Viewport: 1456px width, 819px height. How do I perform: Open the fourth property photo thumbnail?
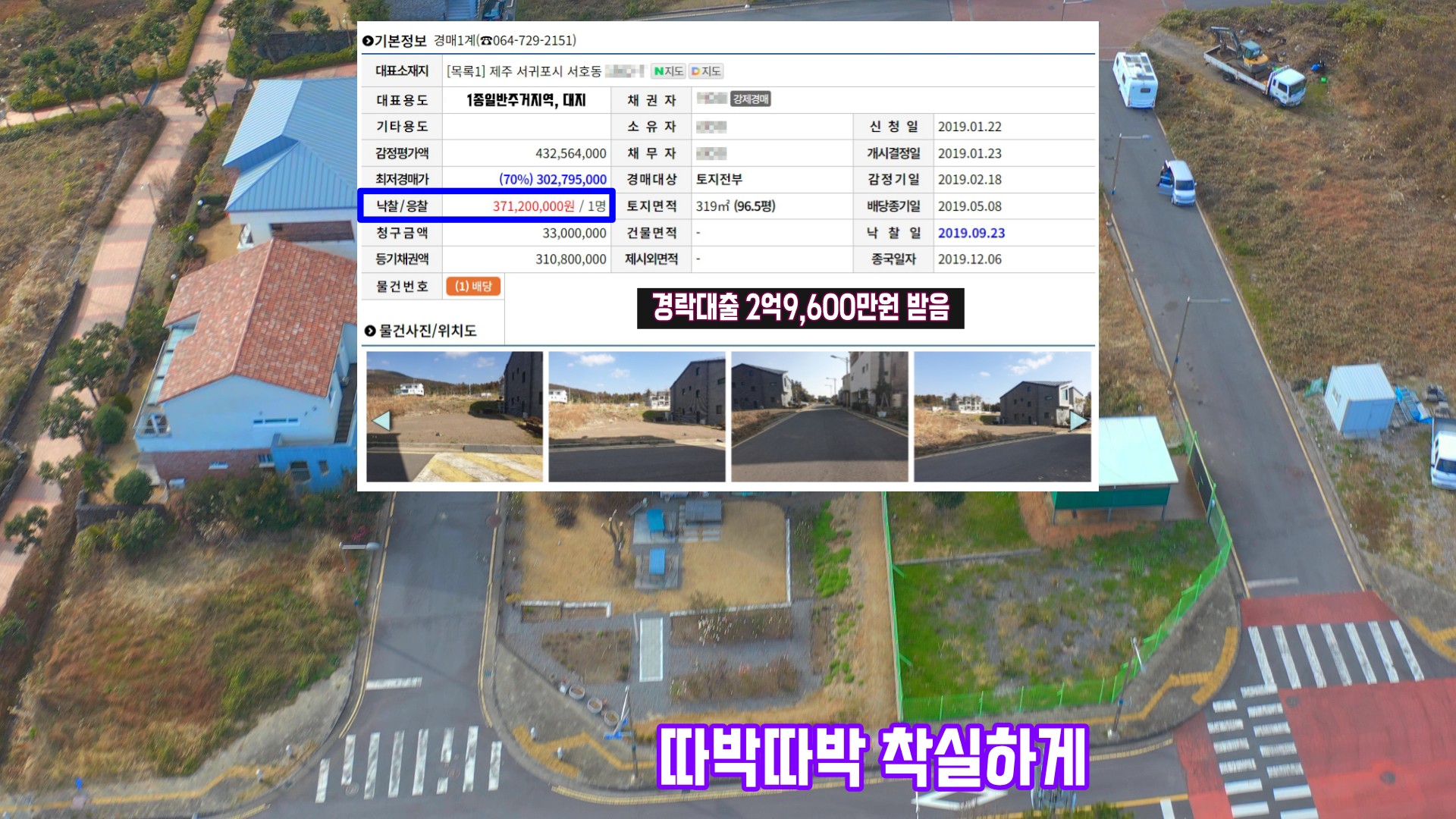pos(1001,416)
